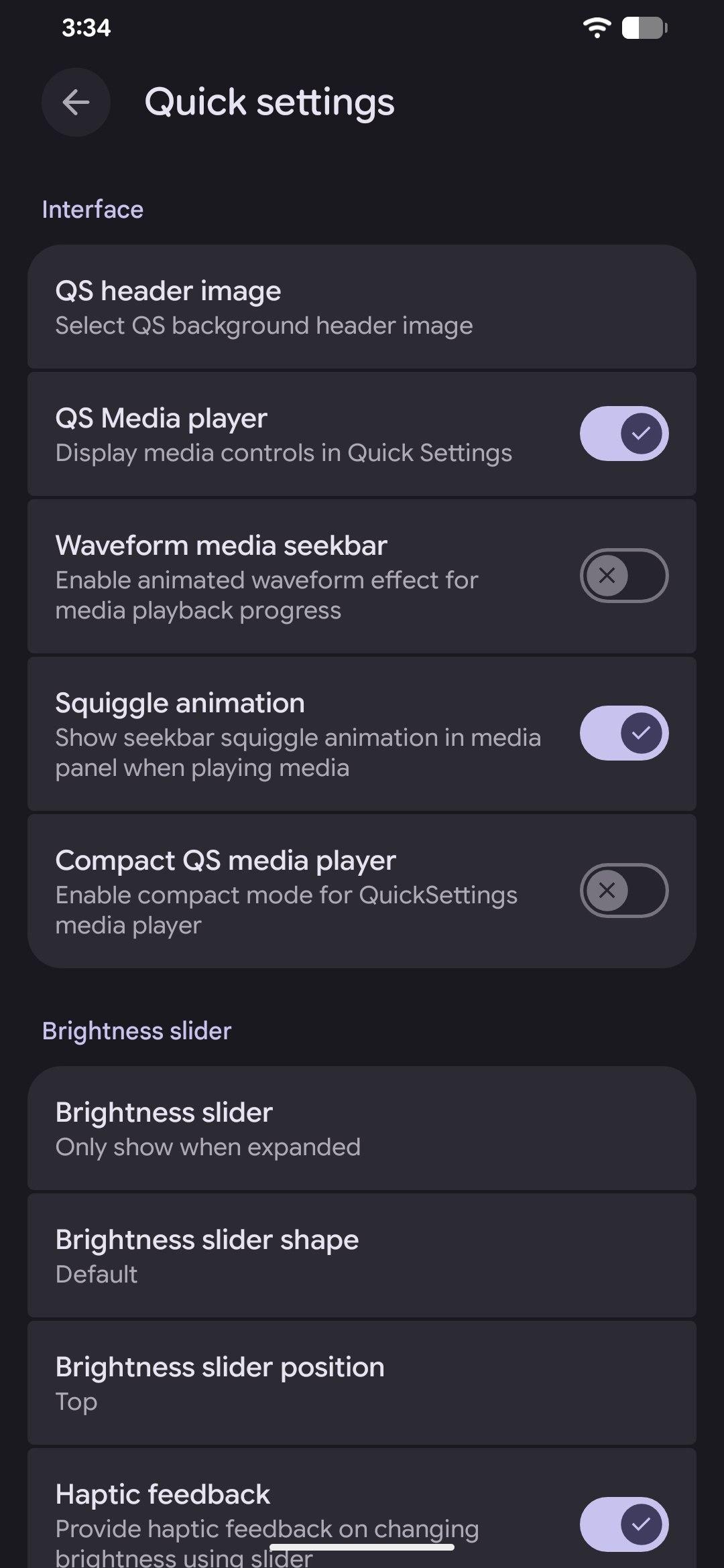Tap the clock in status bar
The width and height of the screenshot is (724, 1568).
click(x=86, y=28)
